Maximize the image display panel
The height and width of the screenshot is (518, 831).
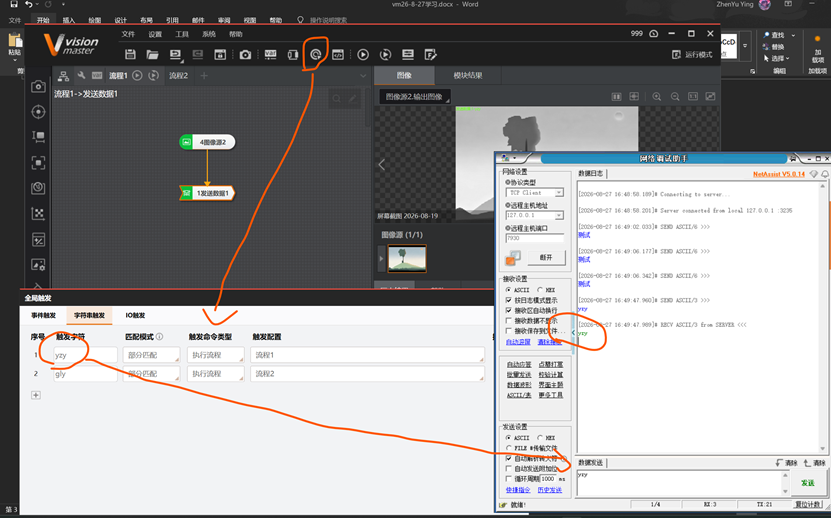[711, 96]
